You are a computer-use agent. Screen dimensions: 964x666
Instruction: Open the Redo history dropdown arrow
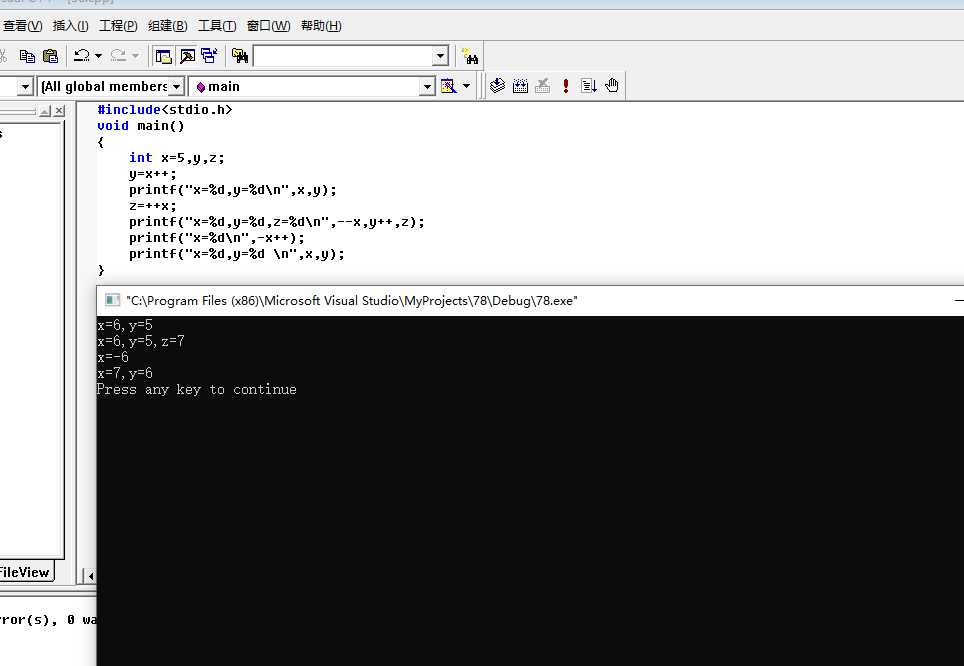pos(135,57)
